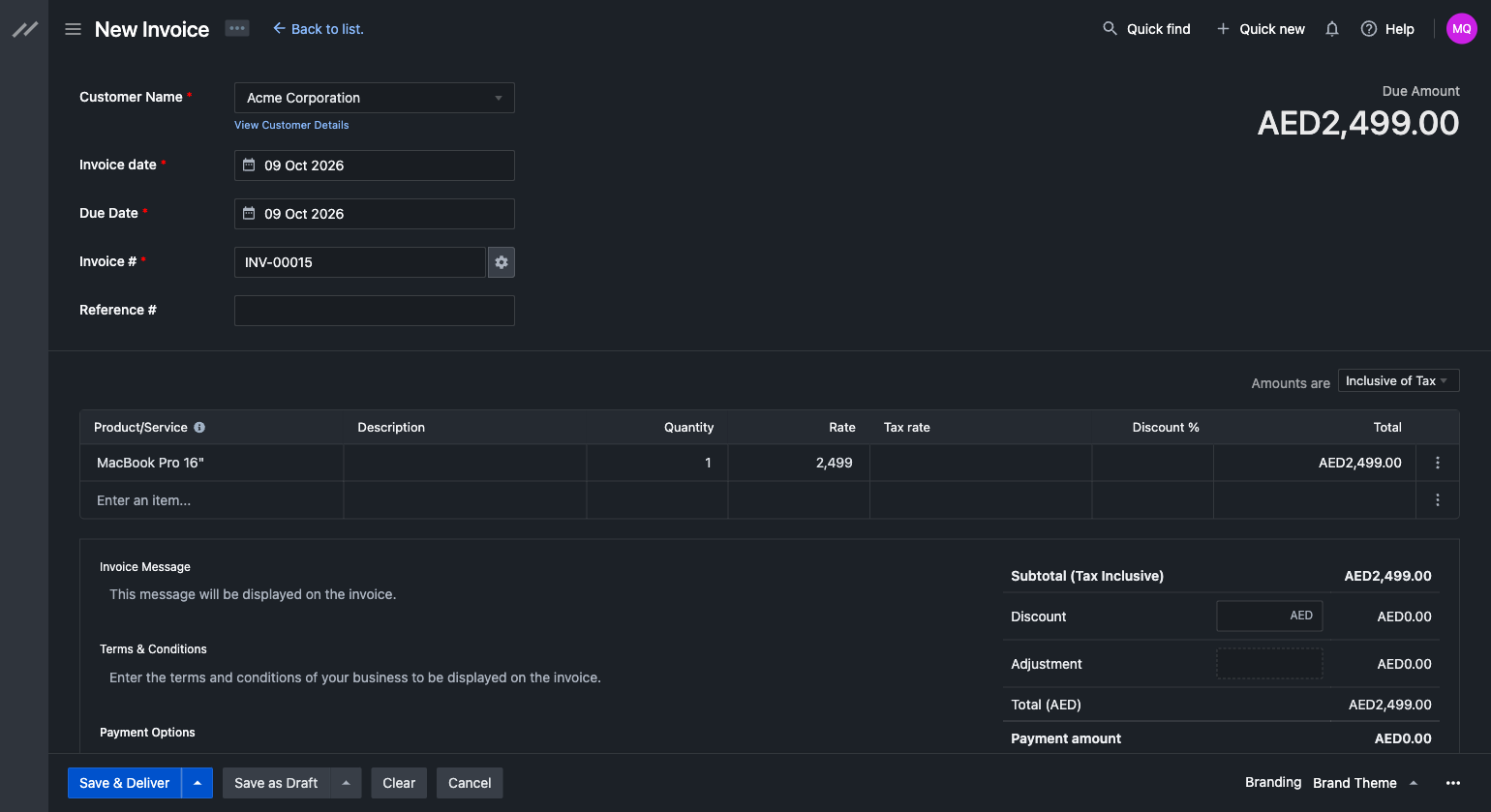
Task: Focus the Reference # input field
Action: click(x=375, y=311)
